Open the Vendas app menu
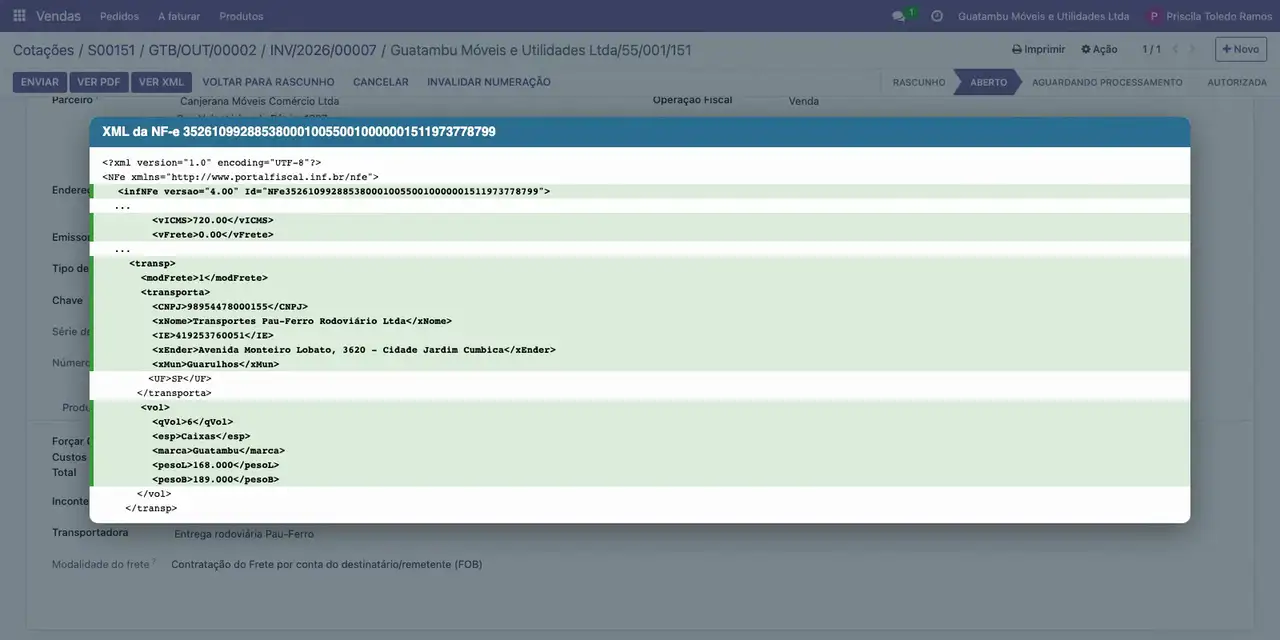Viewport: 1280px width, 640px height. pyautogui.click(x=59, y=16)
